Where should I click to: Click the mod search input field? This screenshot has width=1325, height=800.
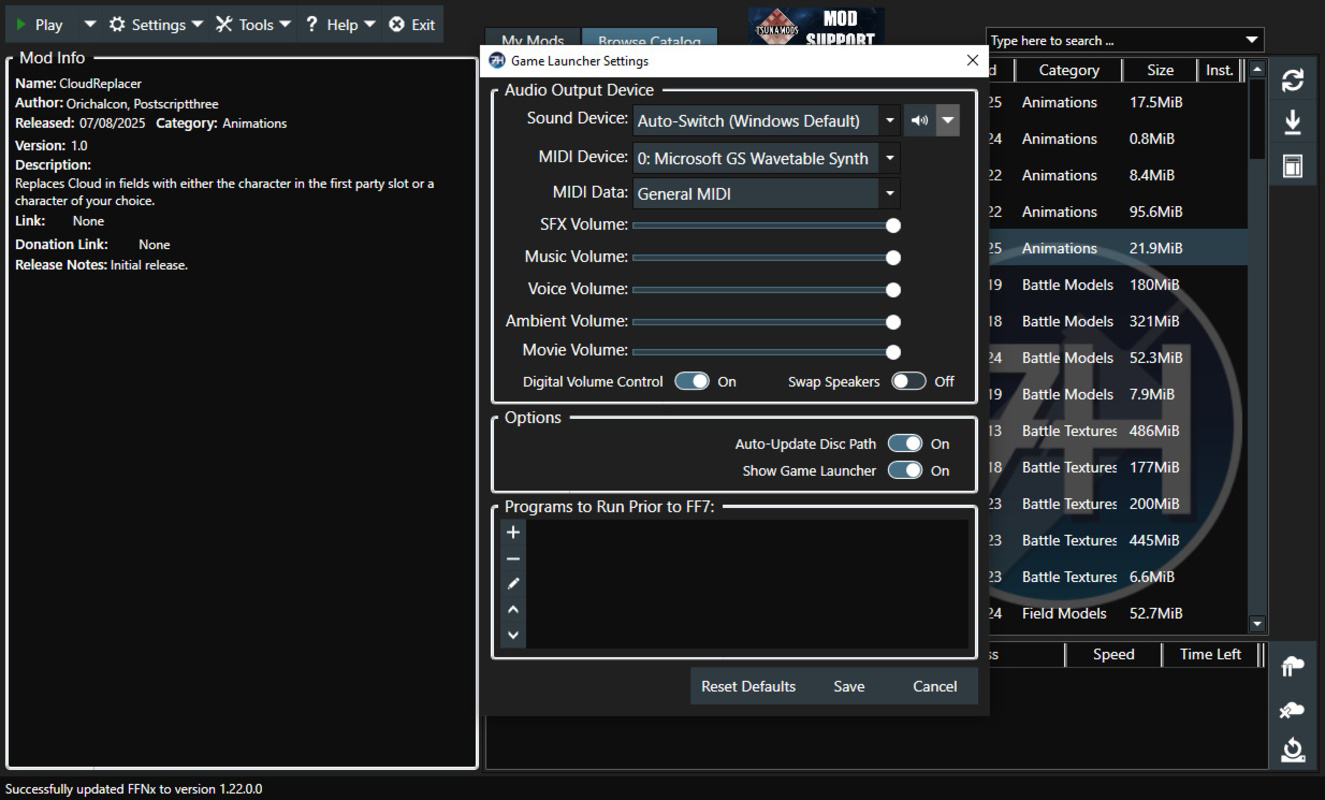pyautogui.click(x=1113, y=40)
